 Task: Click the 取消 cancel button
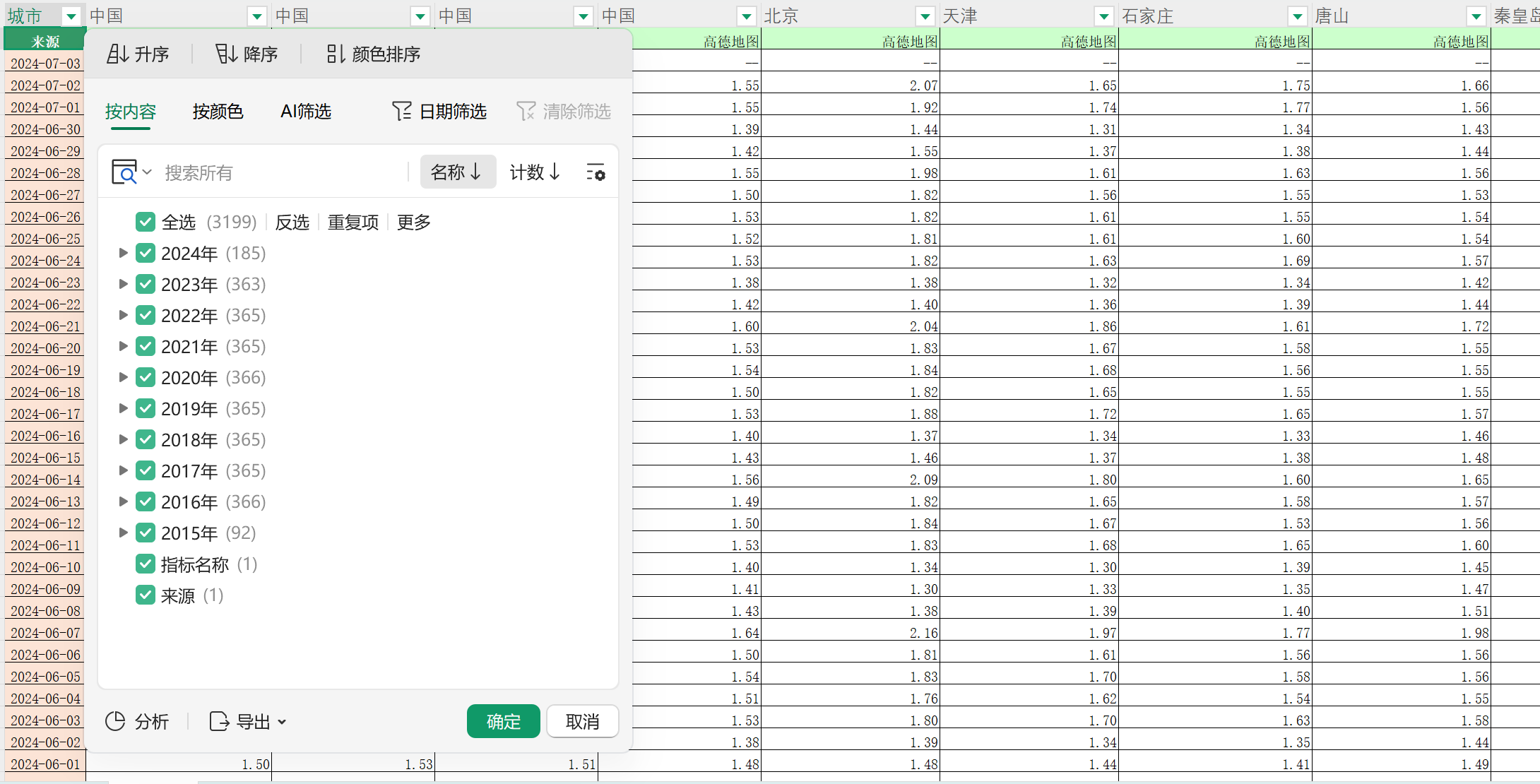pos(582,721)
